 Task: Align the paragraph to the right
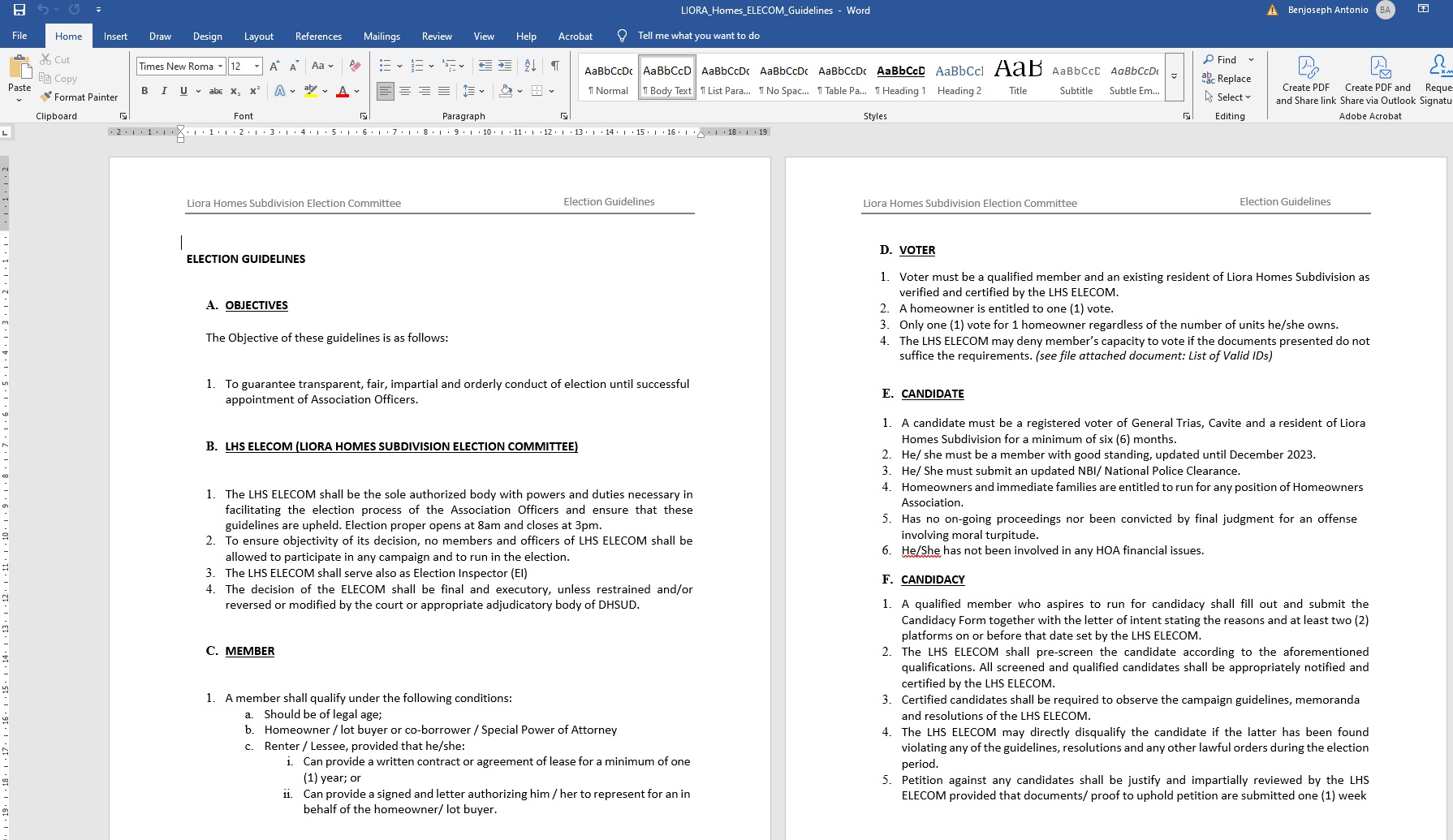coord(425,91)
